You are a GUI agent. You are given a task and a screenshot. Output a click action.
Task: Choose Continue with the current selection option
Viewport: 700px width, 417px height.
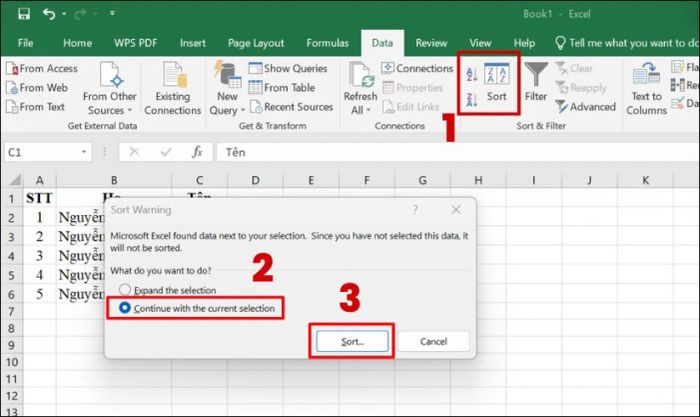tap(196, 309)
